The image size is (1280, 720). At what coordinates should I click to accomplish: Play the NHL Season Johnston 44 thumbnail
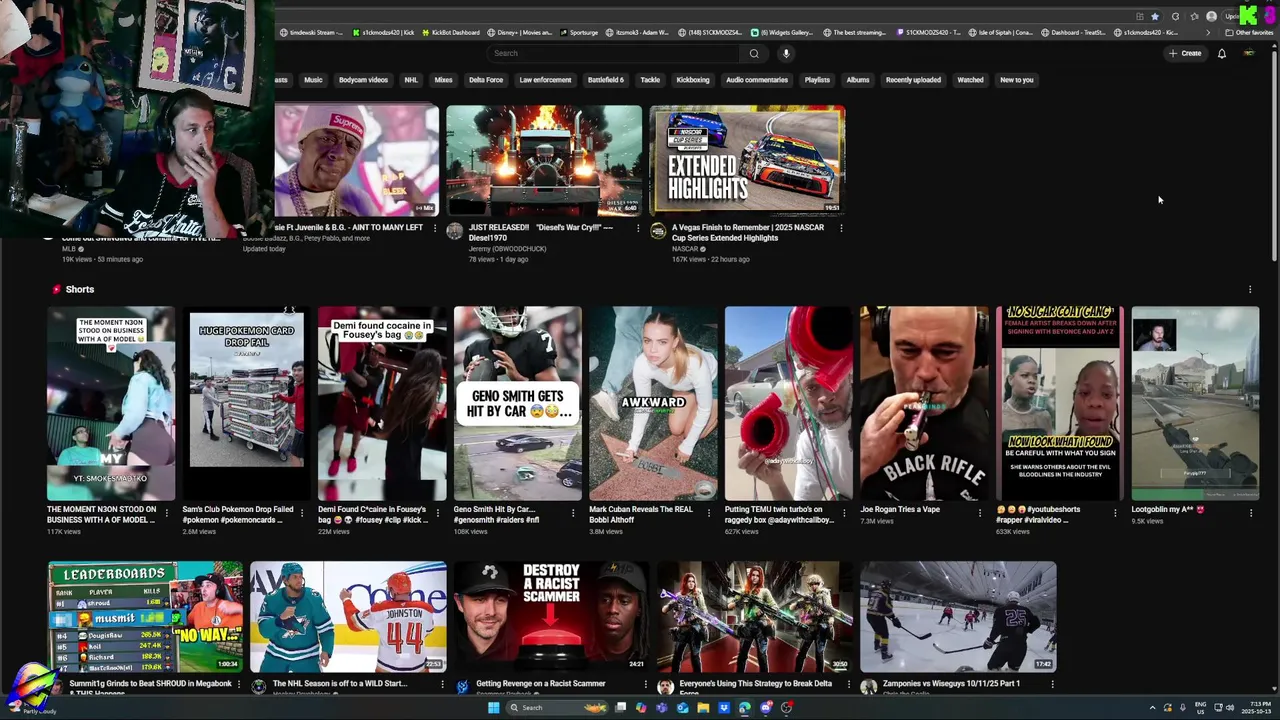(348, 617)
